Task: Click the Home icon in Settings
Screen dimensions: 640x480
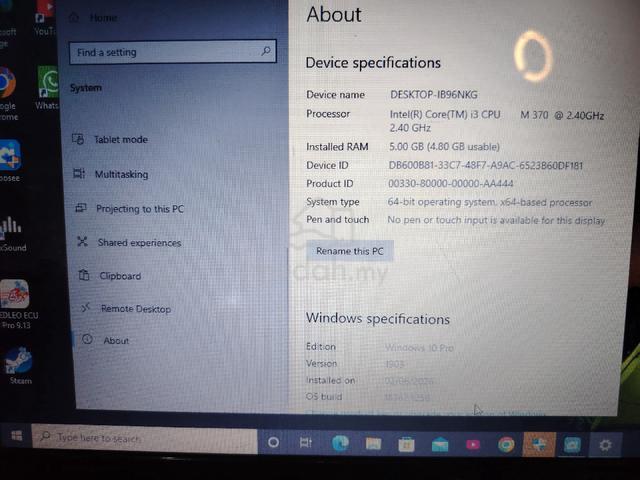Action: point(74,18)
